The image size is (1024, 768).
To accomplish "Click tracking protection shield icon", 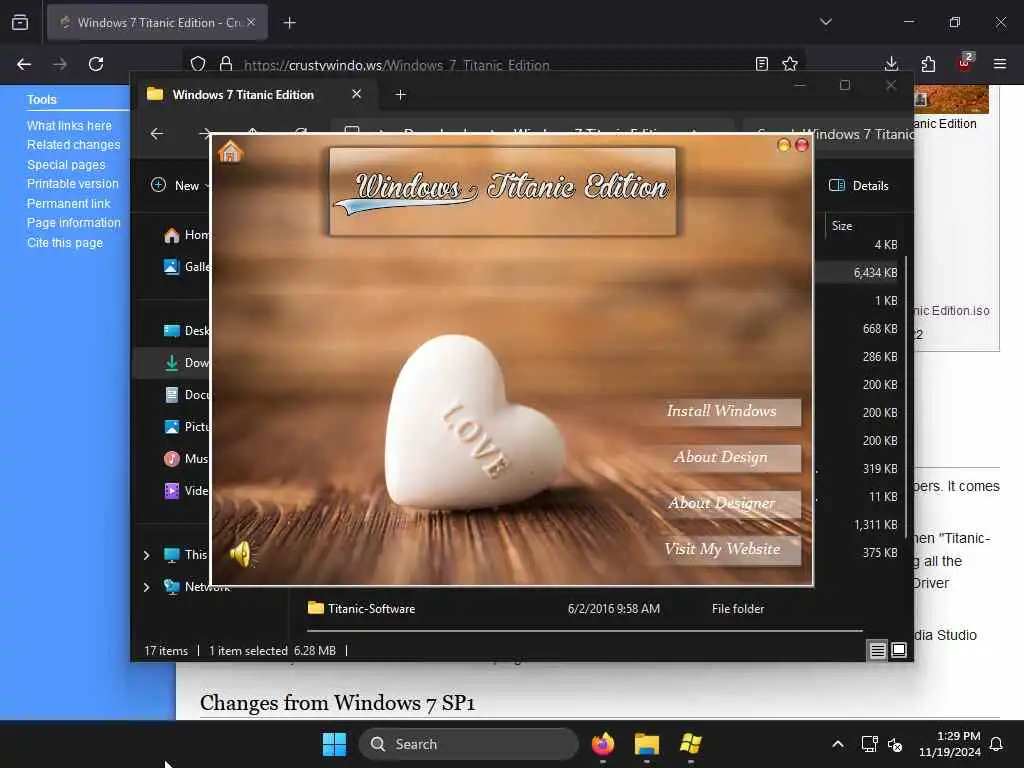I will 198,64.
